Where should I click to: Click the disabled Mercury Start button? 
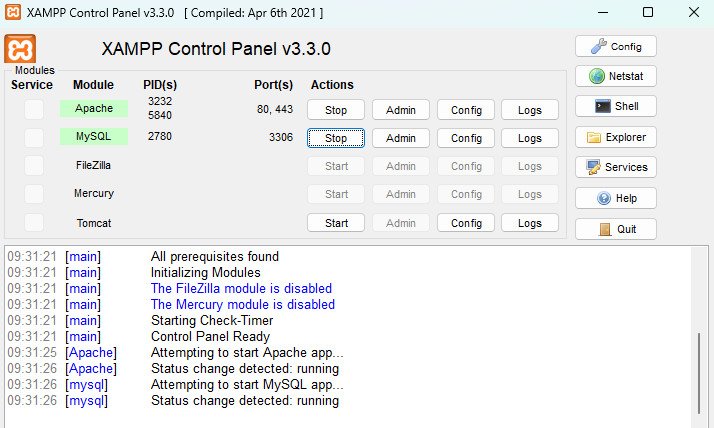[x=336, y=194]
